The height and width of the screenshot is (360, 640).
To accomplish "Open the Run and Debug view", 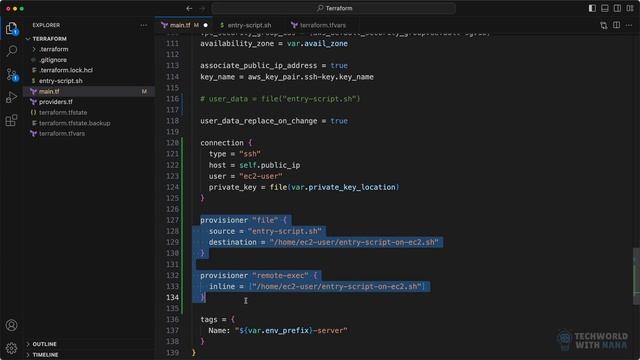I will 11,97.
